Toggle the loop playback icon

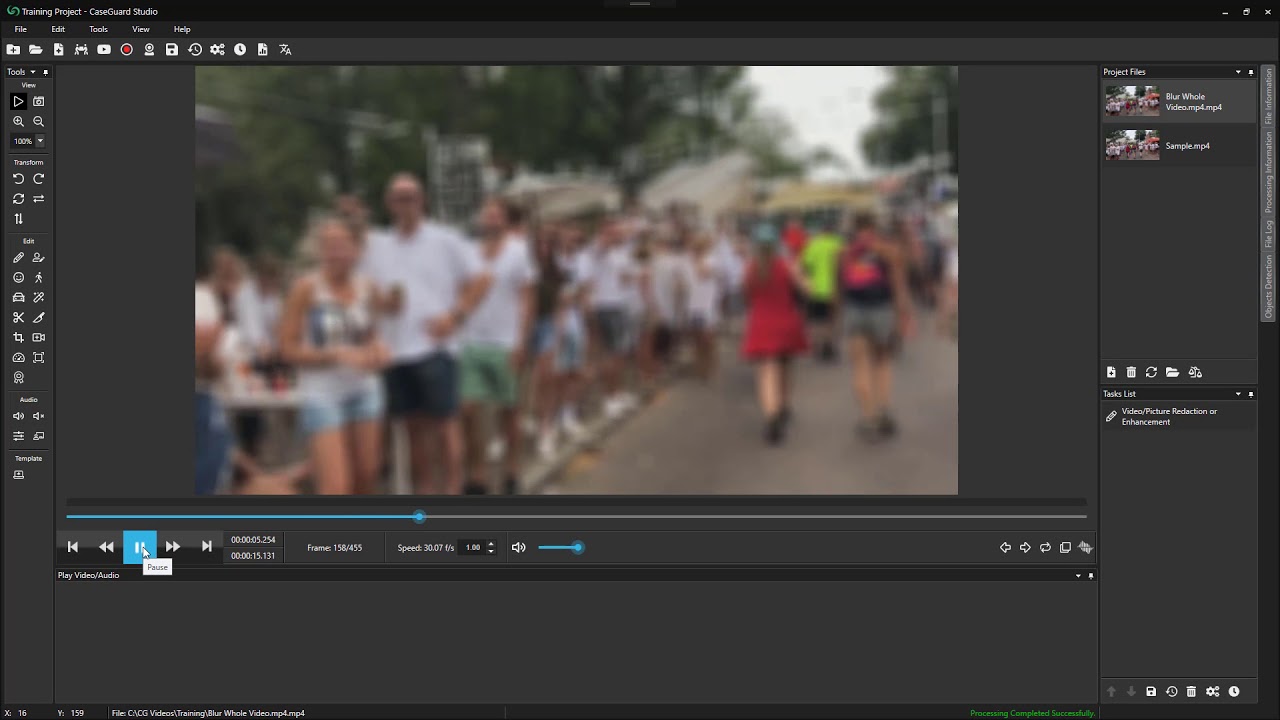[1045, 548]
